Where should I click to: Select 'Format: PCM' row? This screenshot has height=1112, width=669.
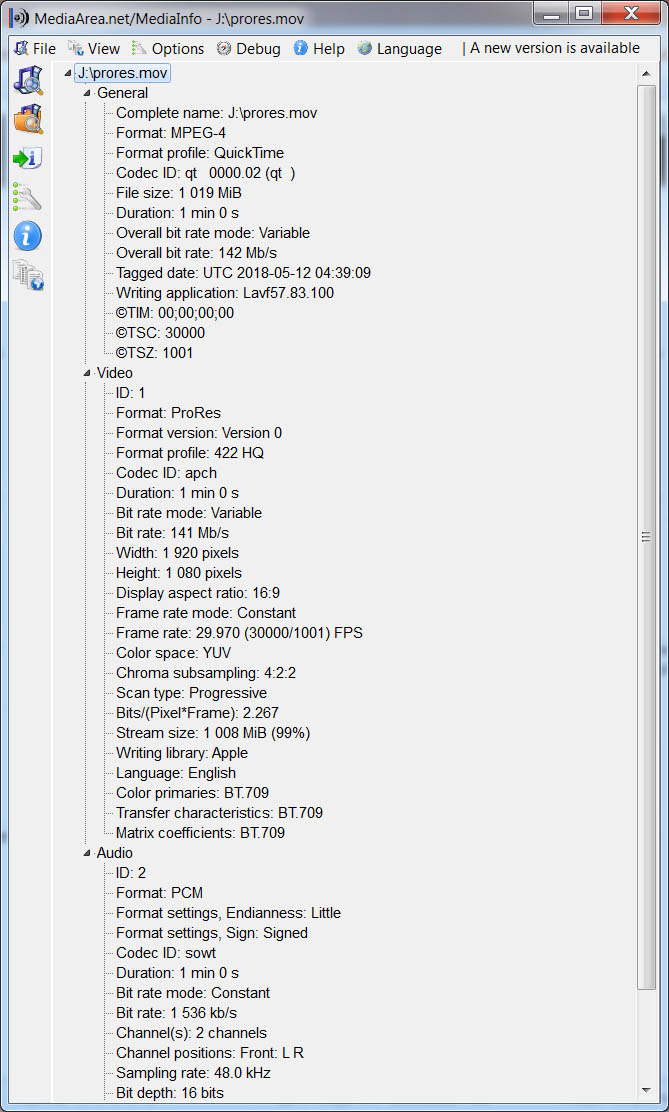(160, 893)
